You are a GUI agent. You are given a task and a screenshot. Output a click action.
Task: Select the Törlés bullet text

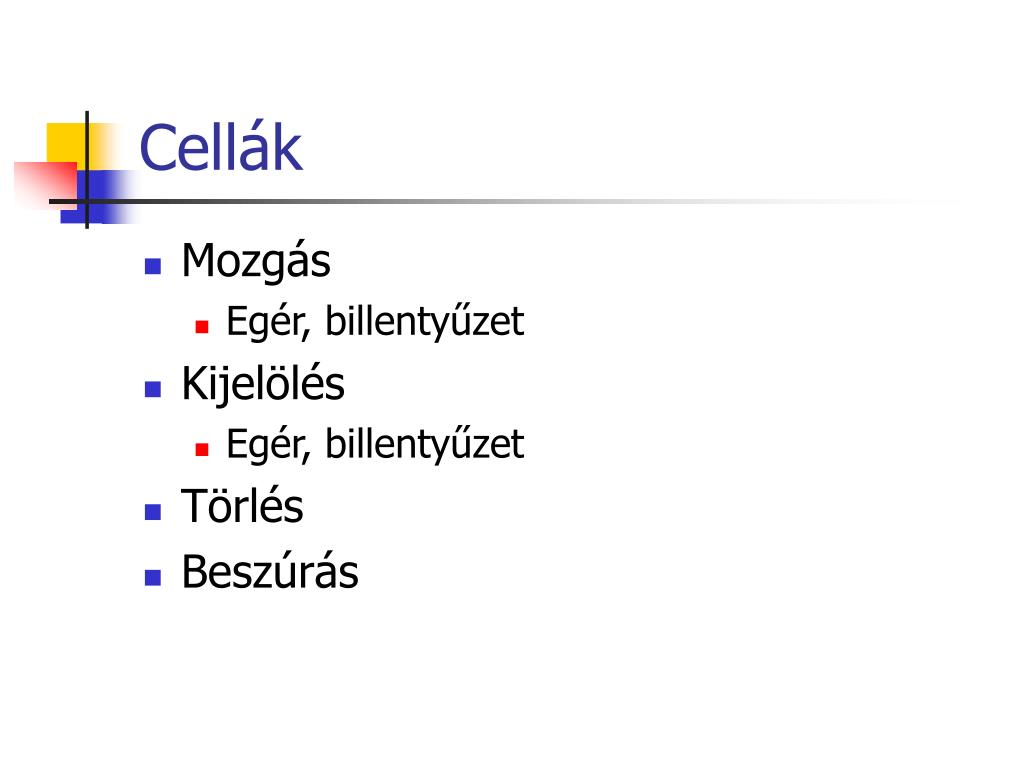[x=242, y=506]
